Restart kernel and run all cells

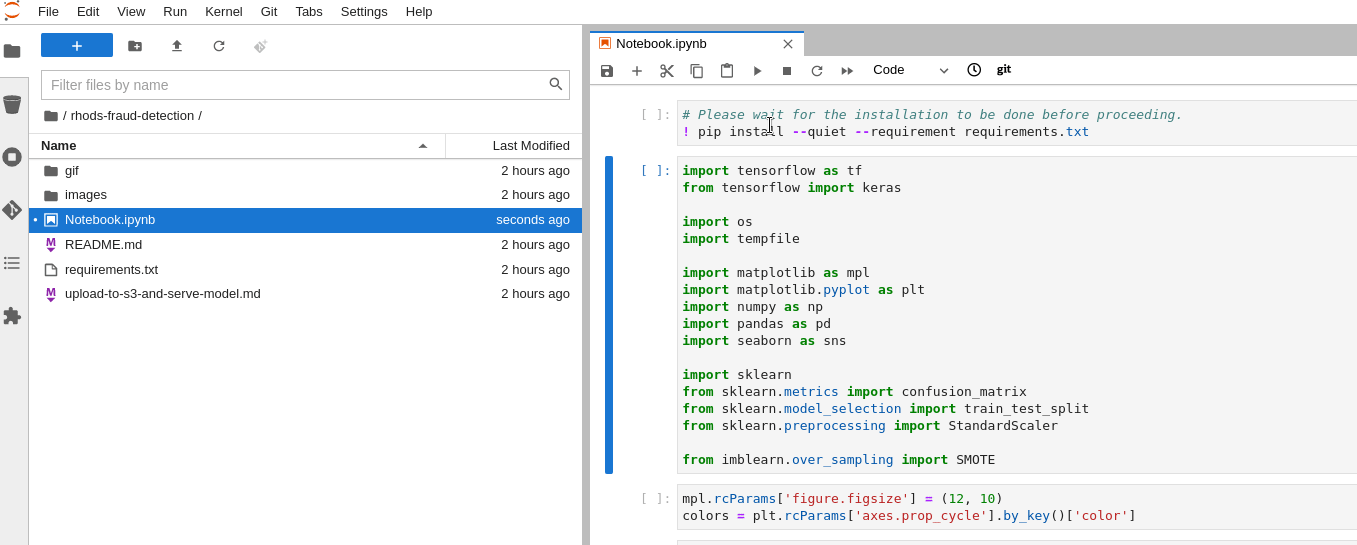click(847, 71)
